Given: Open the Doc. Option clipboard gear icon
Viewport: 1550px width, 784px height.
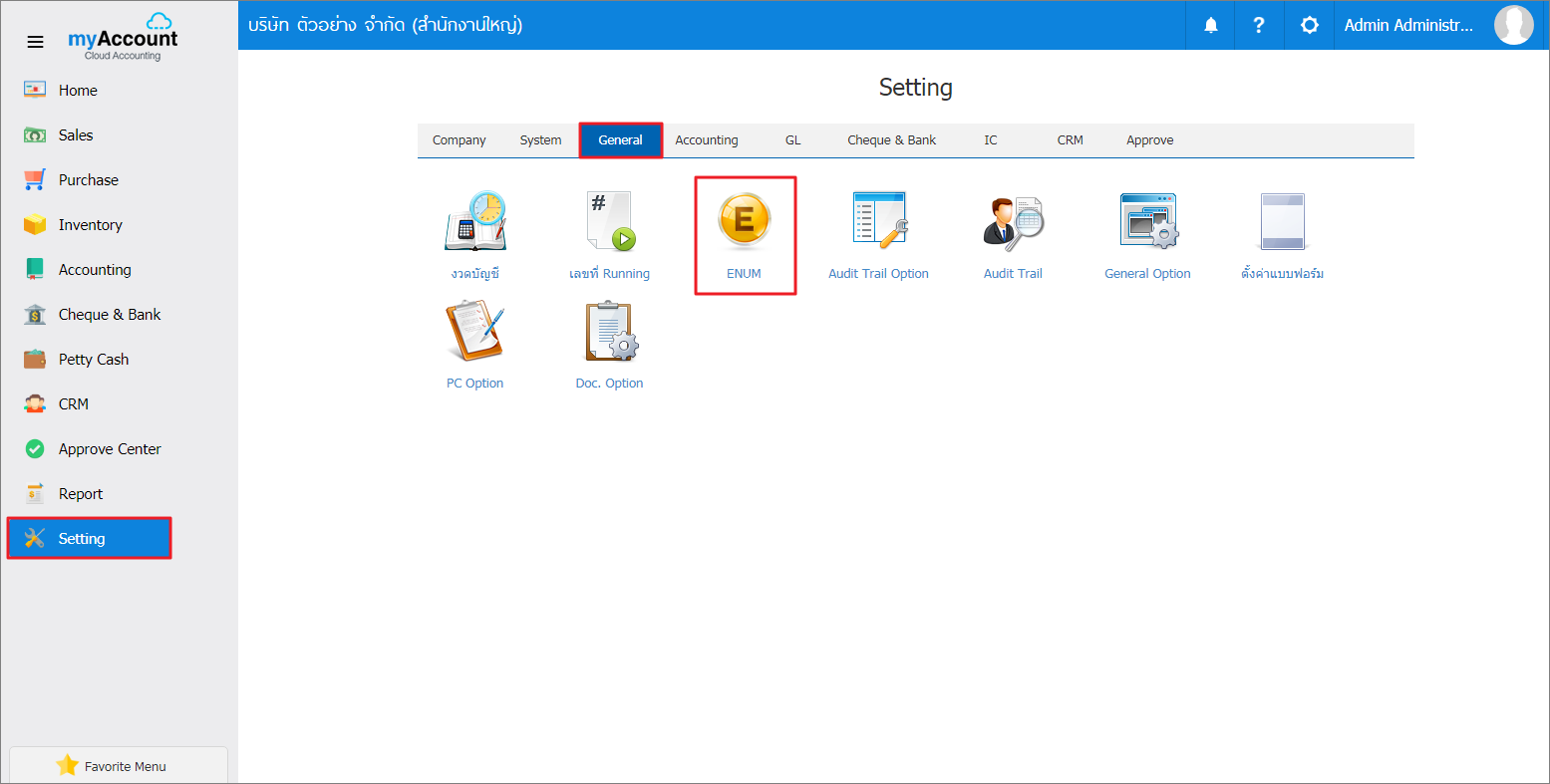Looking at the screenshot, I should [610, 331].
